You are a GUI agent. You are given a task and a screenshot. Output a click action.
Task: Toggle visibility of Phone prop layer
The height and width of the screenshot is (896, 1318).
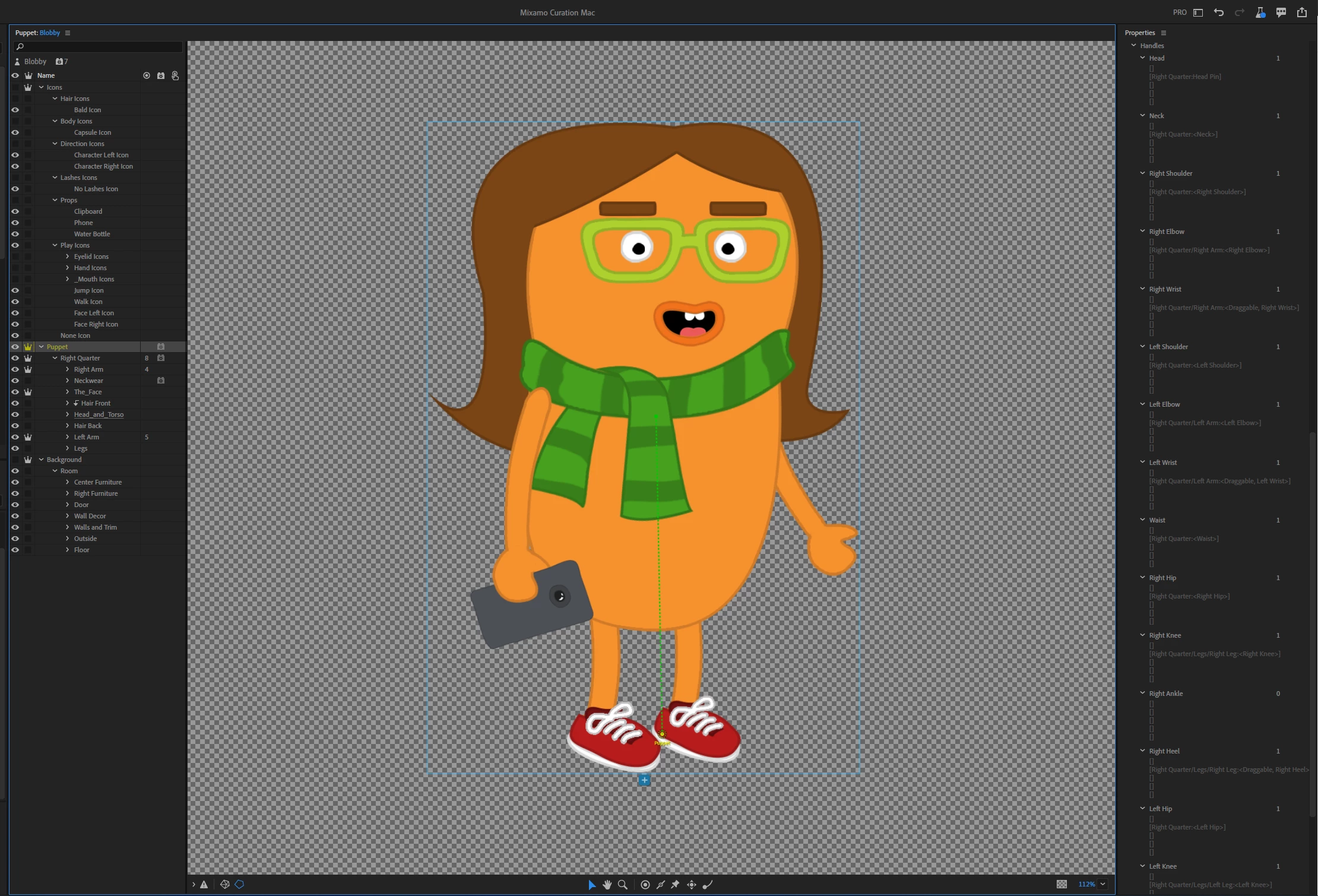(15, 223)
